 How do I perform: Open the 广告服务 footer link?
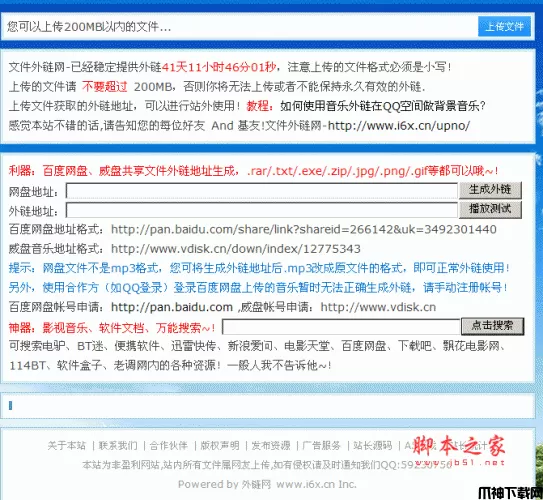322,445
